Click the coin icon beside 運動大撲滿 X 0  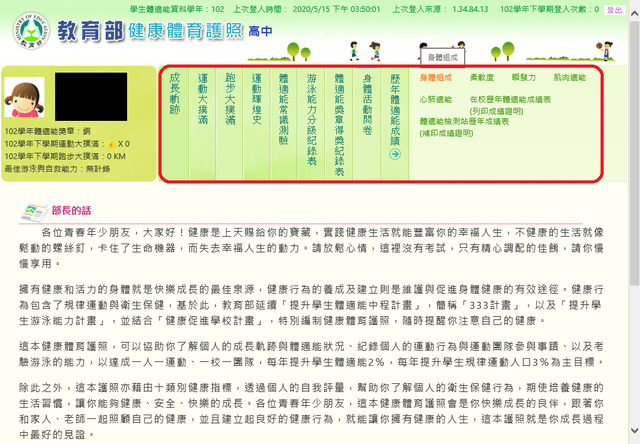pyautogui.click(x=111, y=144)
